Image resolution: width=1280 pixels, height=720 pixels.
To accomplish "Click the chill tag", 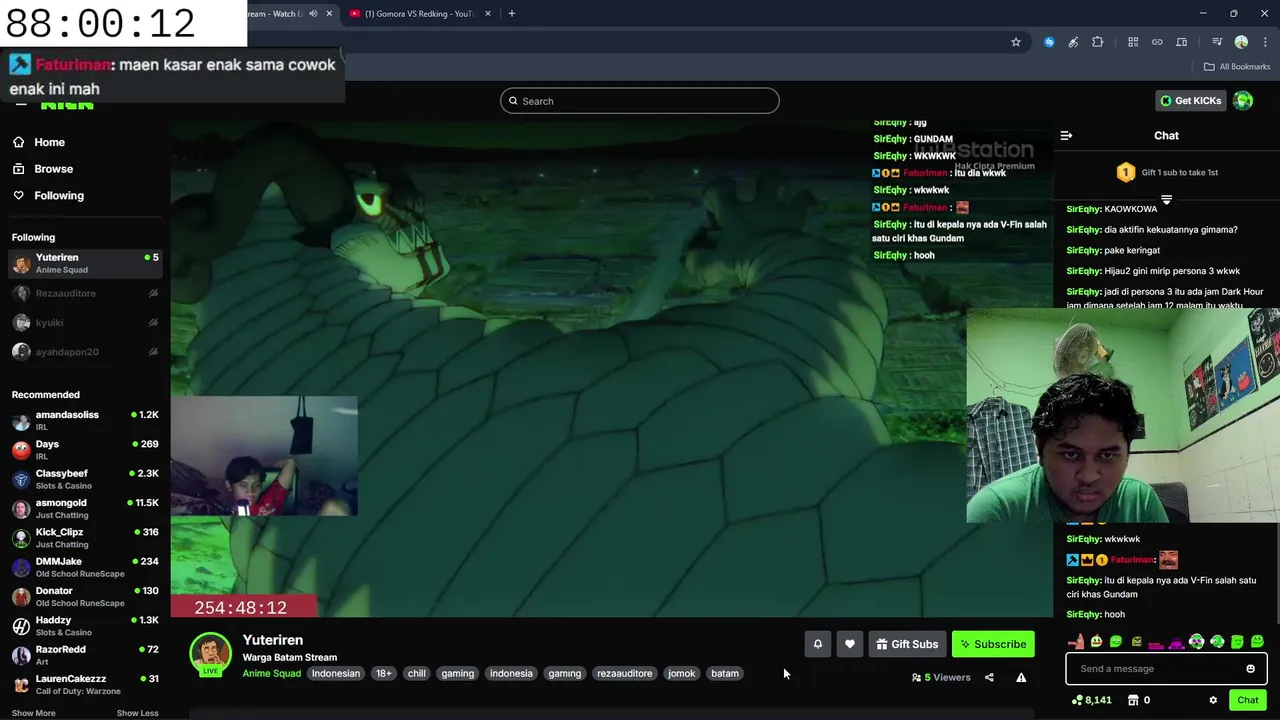I will tap(417, 673).
